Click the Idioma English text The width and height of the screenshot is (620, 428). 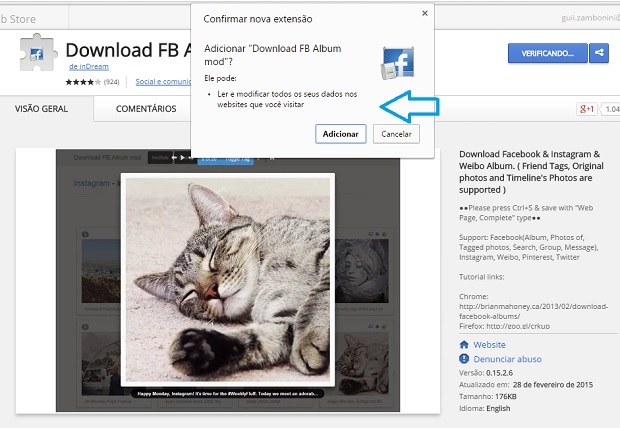pyautogui.click(x=484, y=408)
